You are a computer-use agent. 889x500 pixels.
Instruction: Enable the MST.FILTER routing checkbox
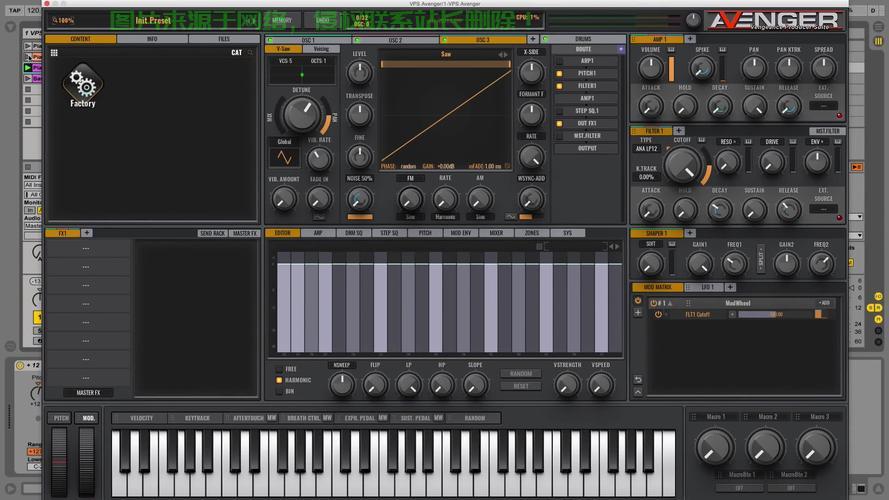coord(560,136)
